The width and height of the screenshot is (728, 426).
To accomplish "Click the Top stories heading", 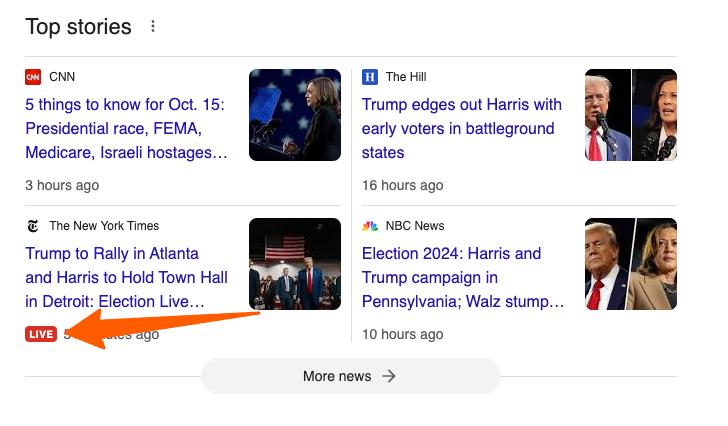I will pos(78,27).
